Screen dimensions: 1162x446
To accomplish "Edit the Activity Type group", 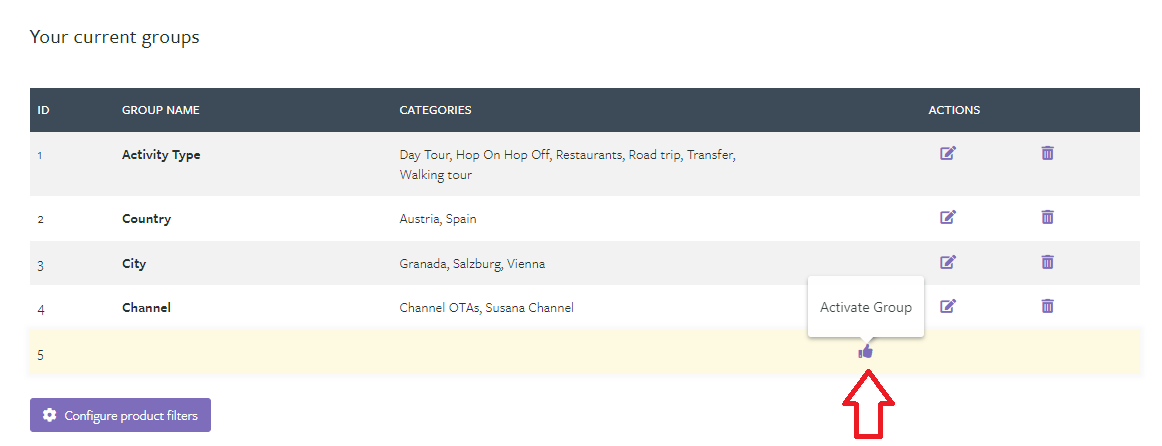I will click(x=948, y=154).
